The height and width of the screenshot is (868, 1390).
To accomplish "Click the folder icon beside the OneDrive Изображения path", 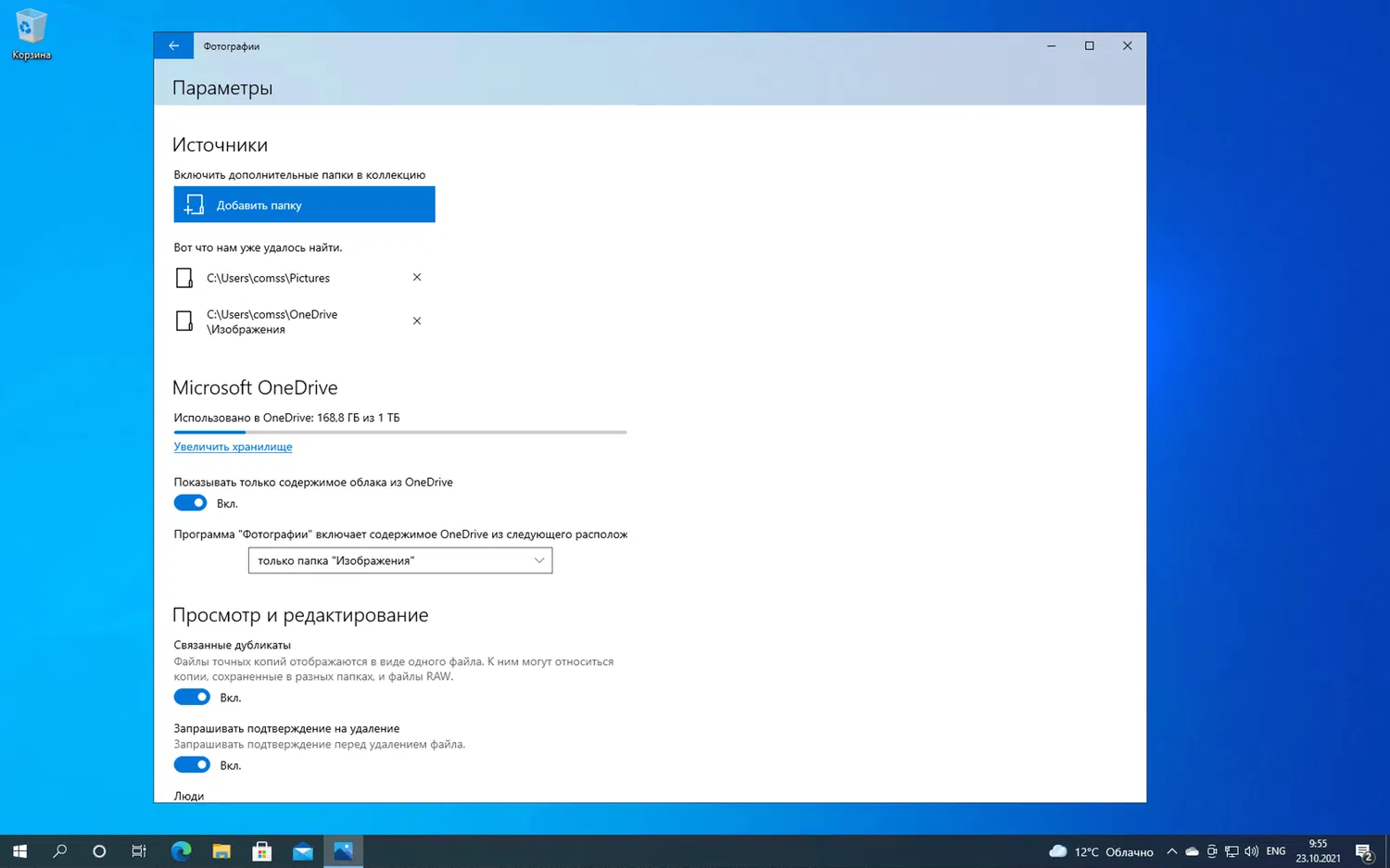I will pyautogui.click(x=184, y=321).
